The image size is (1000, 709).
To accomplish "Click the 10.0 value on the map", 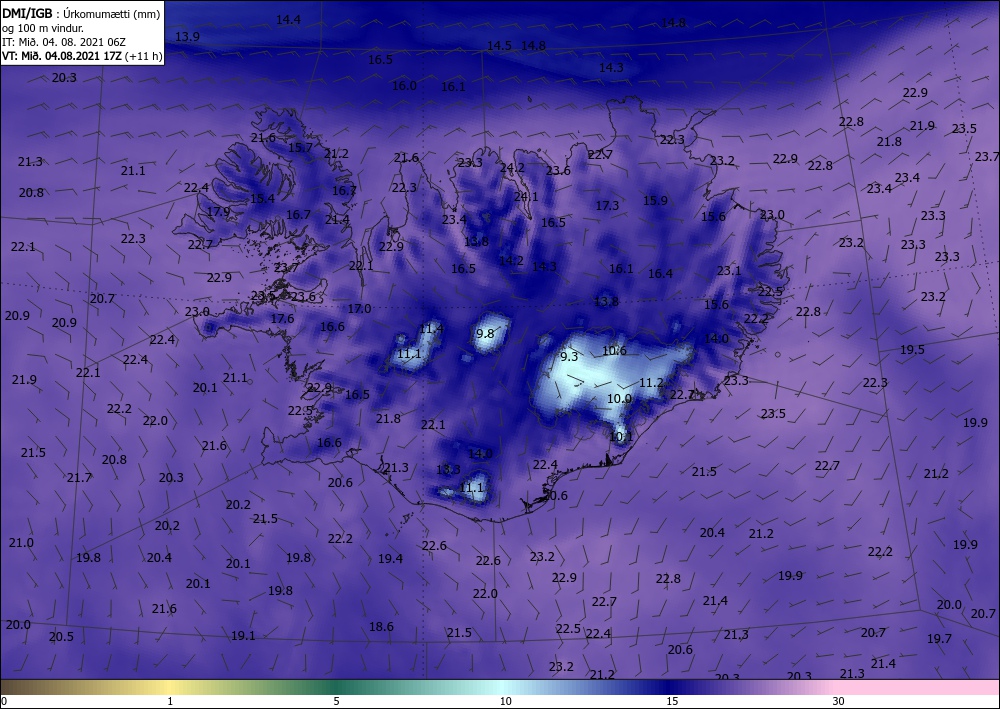I will (619, 398).
